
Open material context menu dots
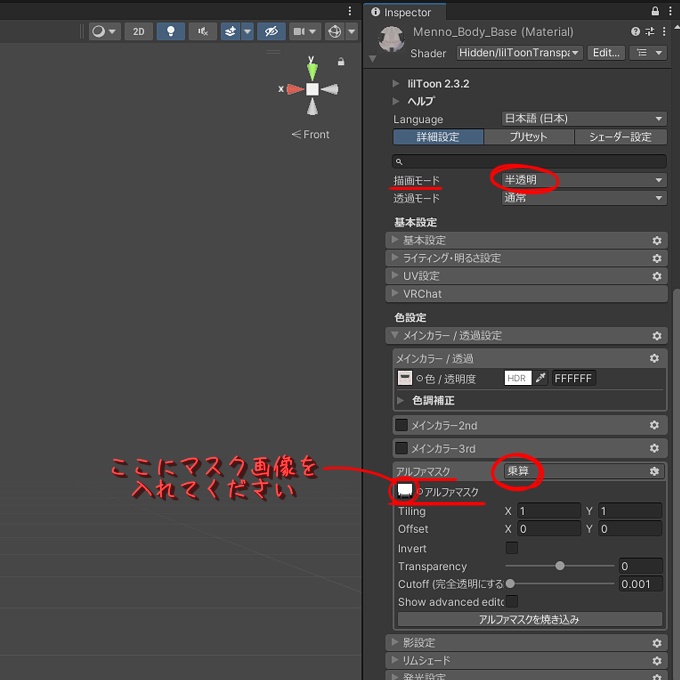pyautogui.click(x=664, y=31)
